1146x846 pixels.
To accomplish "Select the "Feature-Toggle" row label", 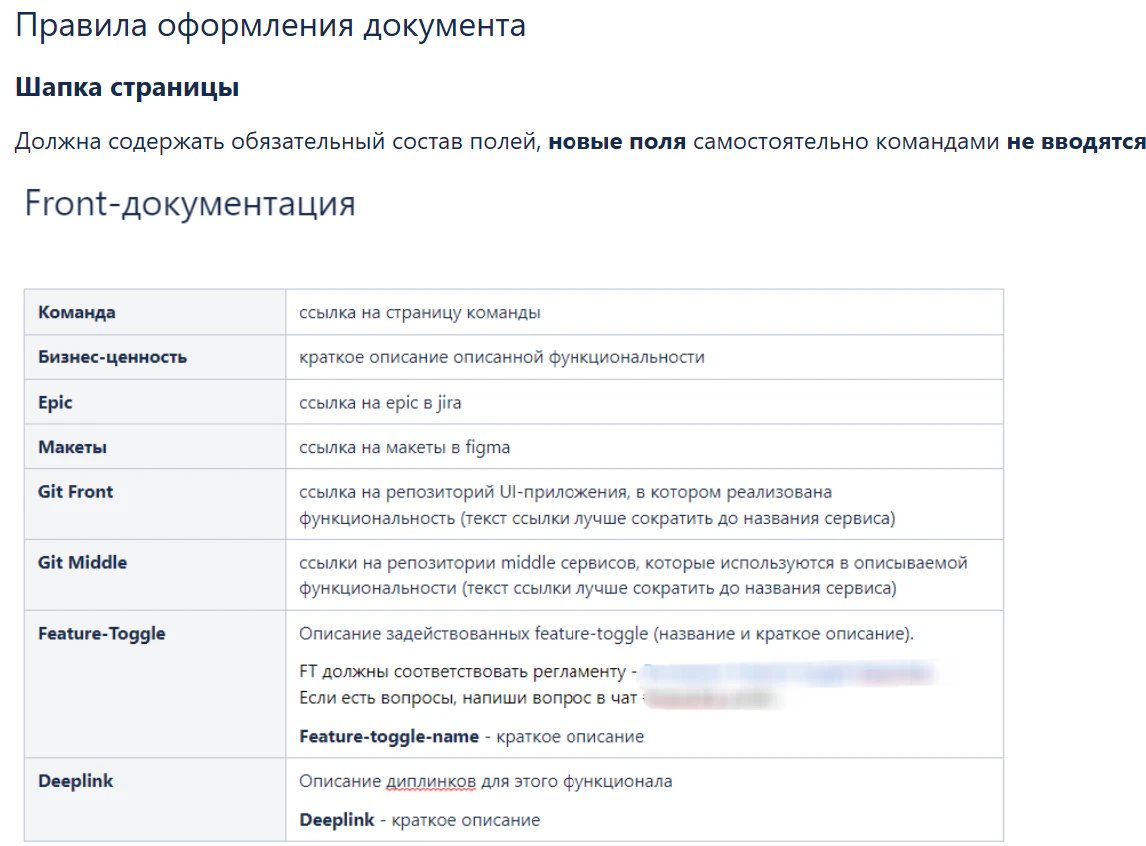I will 102,633.
